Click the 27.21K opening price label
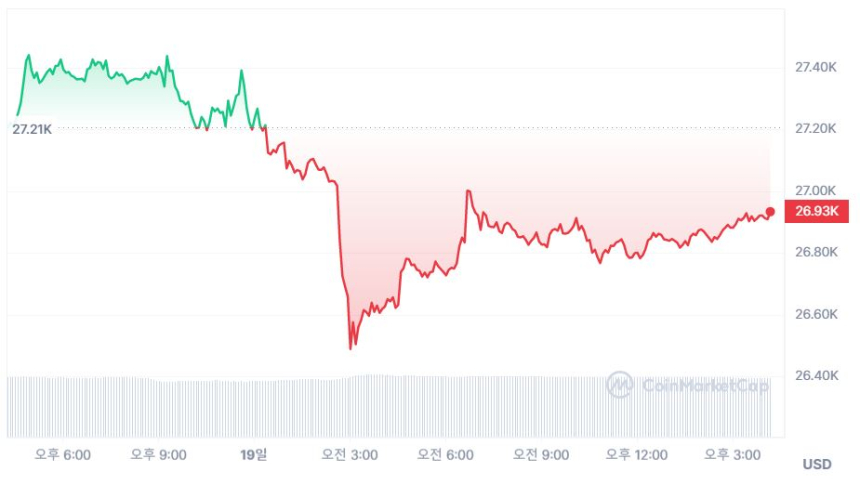Viewport: 860px width, 485px height. 32,129
